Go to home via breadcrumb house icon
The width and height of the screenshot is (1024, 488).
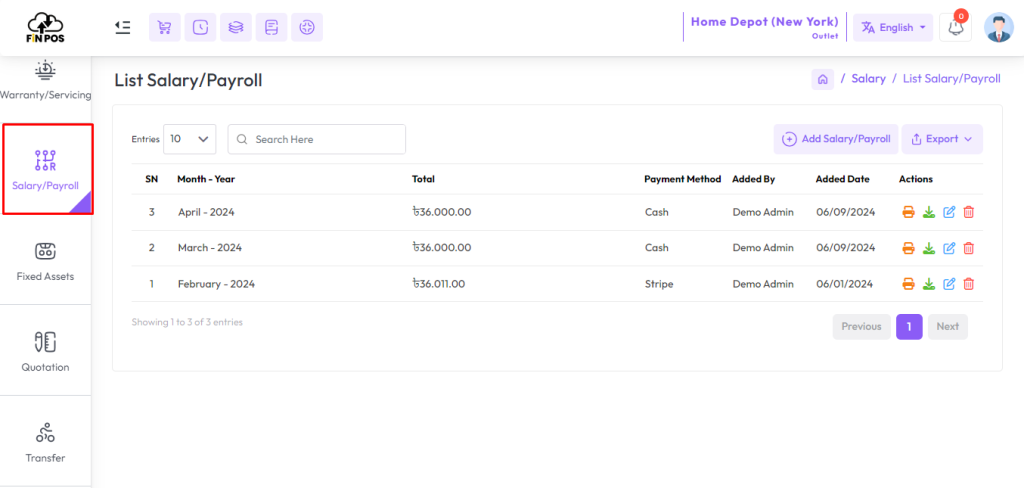pos(823,79)
